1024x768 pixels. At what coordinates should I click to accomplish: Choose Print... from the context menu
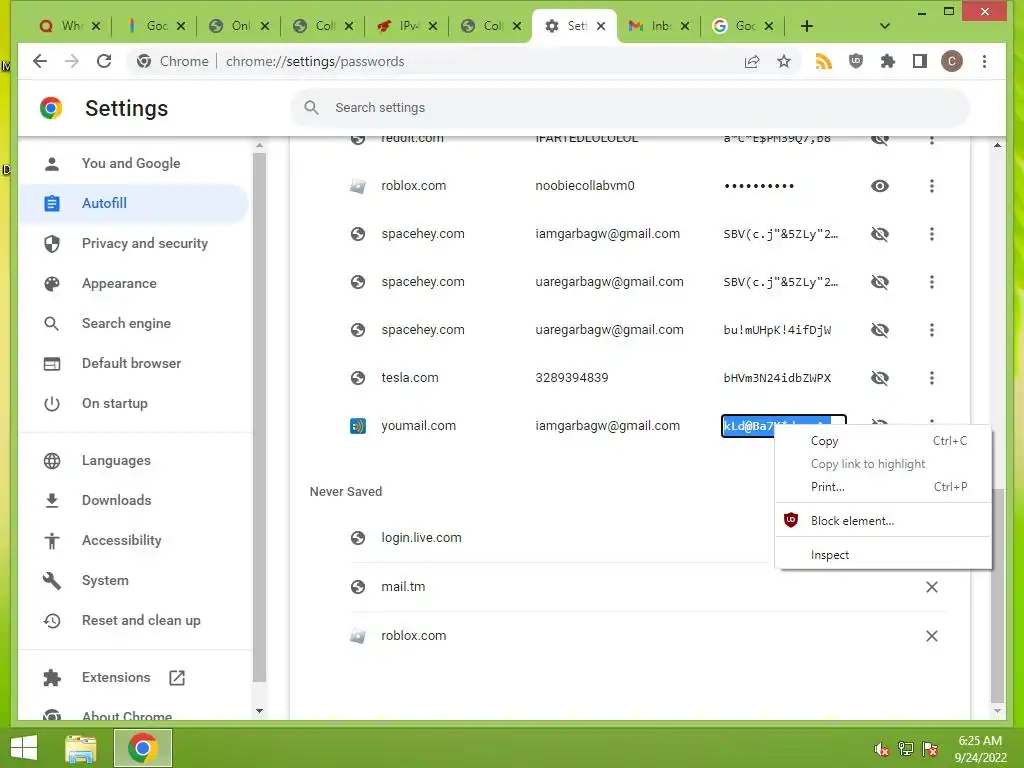883,487
